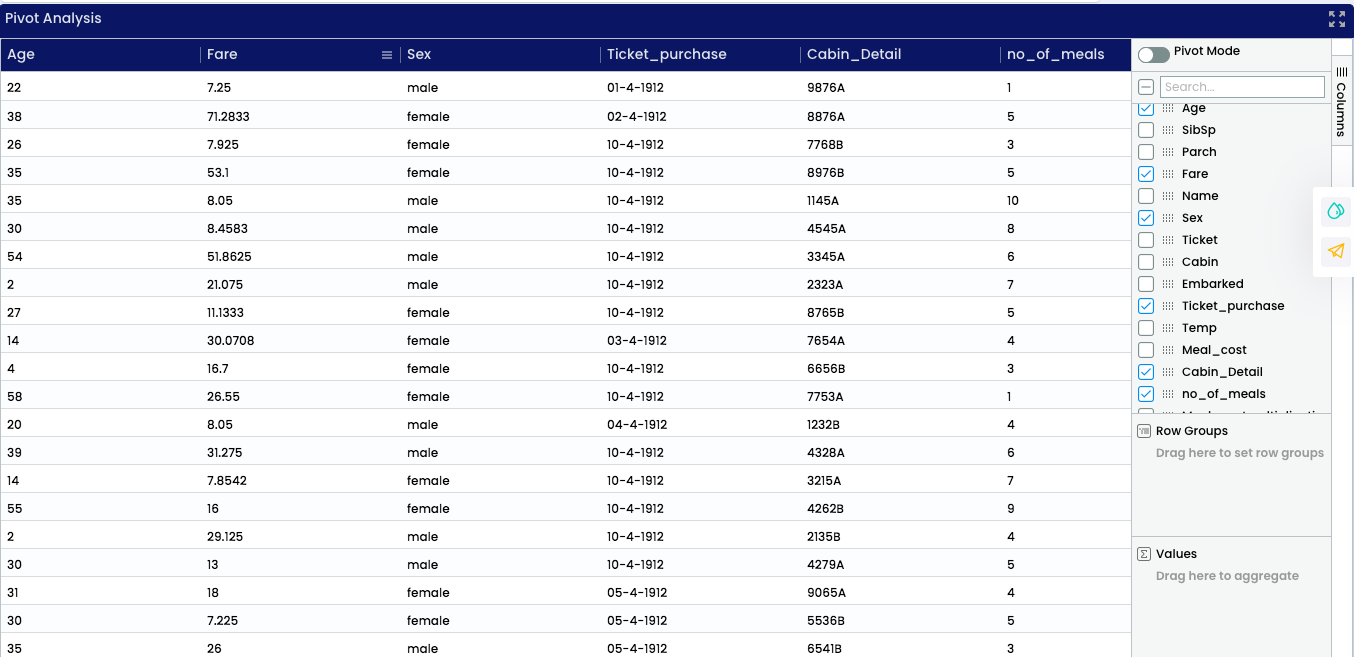This screenshot has height=657, width=1354.
Task: Check the Embarked column checkbox
Action: (1146, 284)
